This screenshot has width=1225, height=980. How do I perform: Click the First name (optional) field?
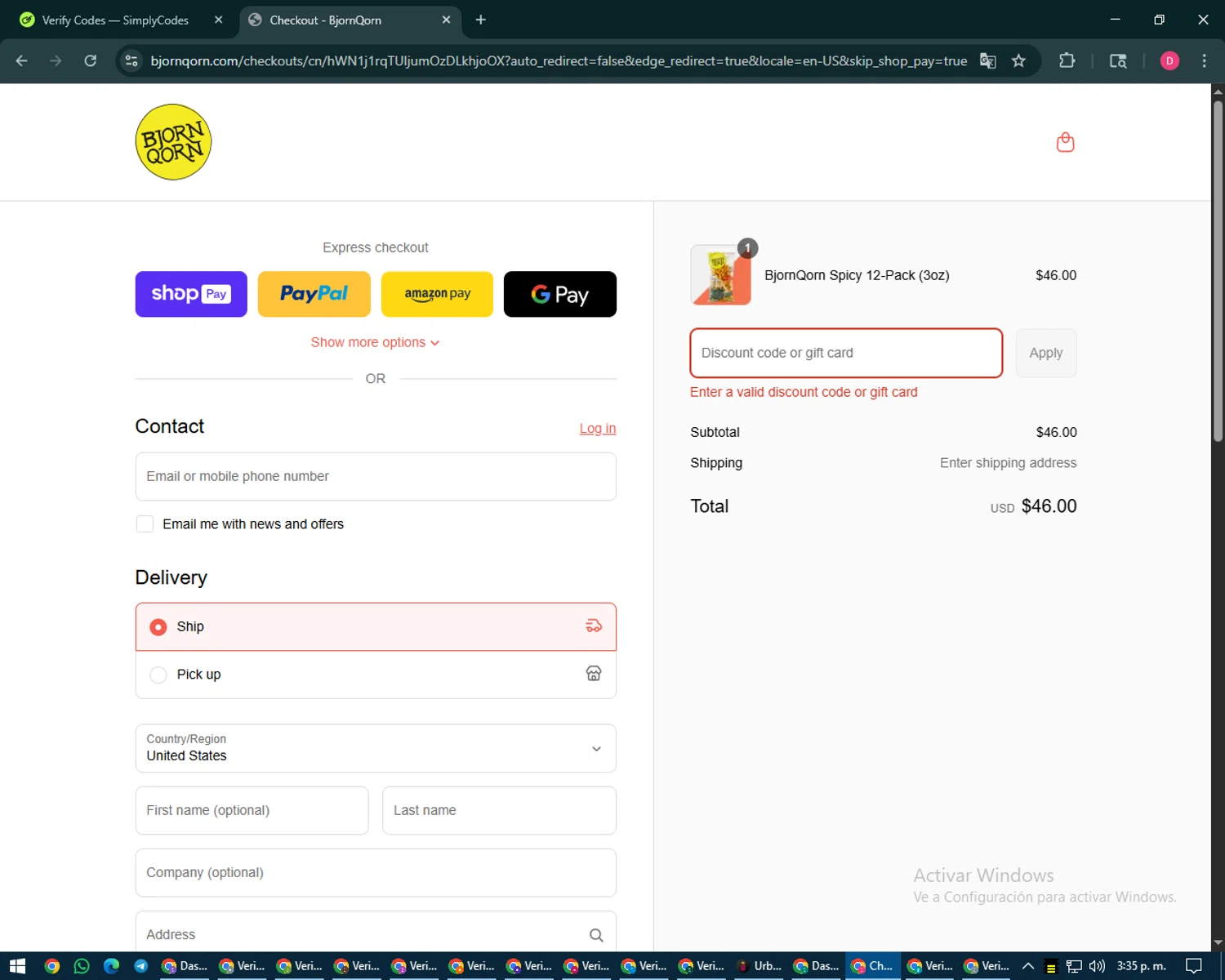[252, 810]
